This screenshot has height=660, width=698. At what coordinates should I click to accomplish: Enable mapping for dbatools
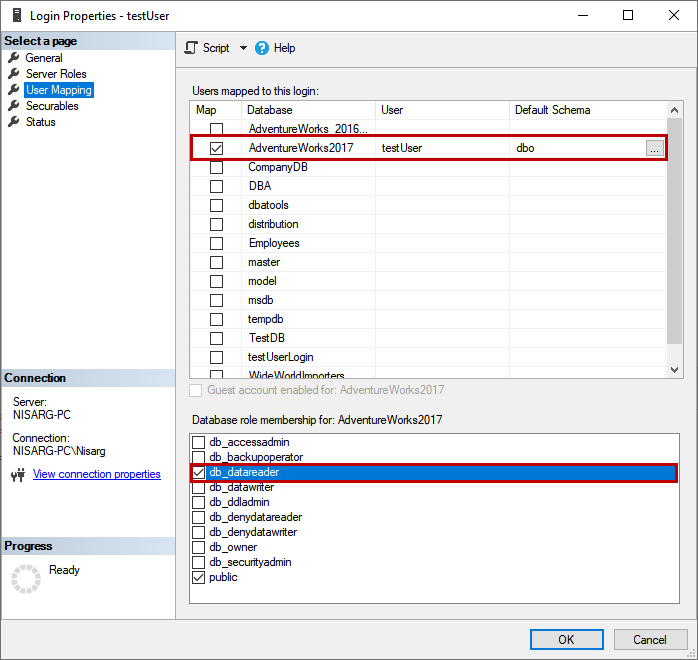point(216,205)
